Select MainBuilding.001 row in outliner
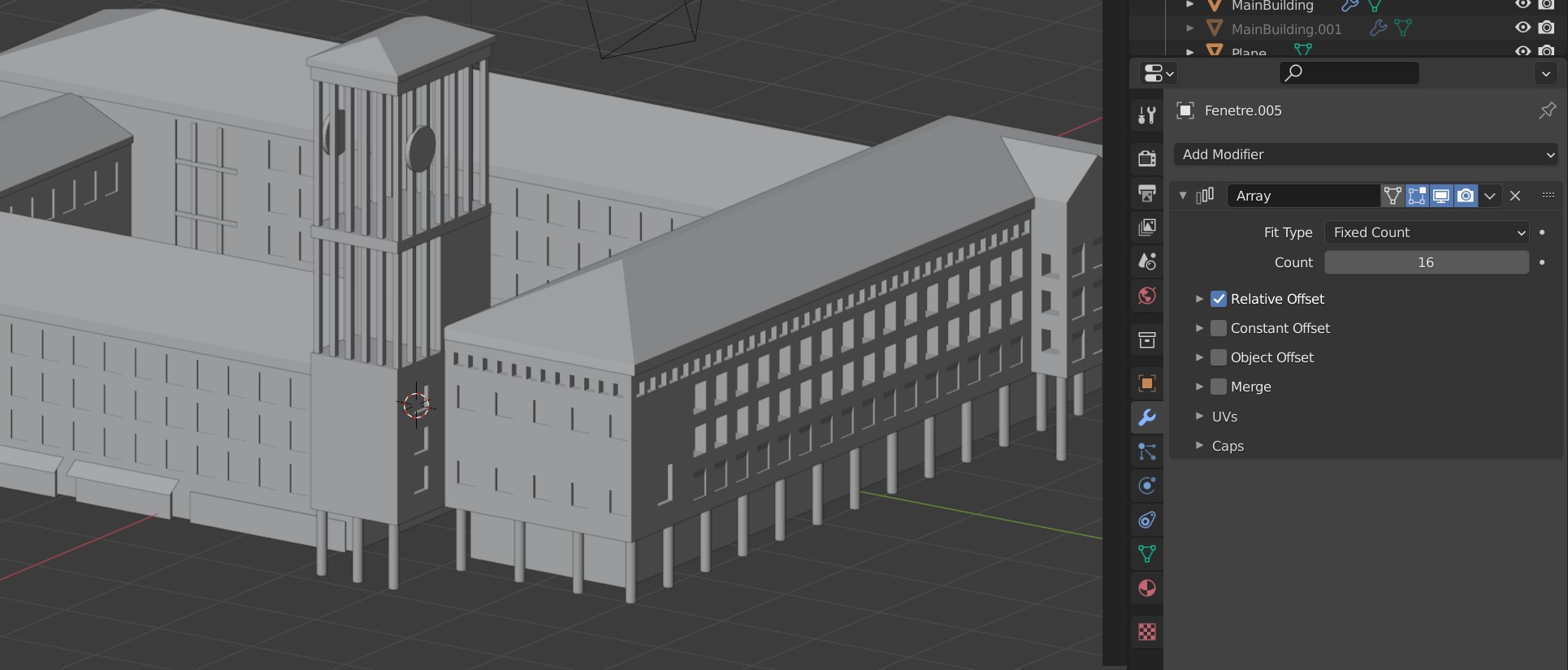This screenshot has width=1568, height=670. (1349, 28)
